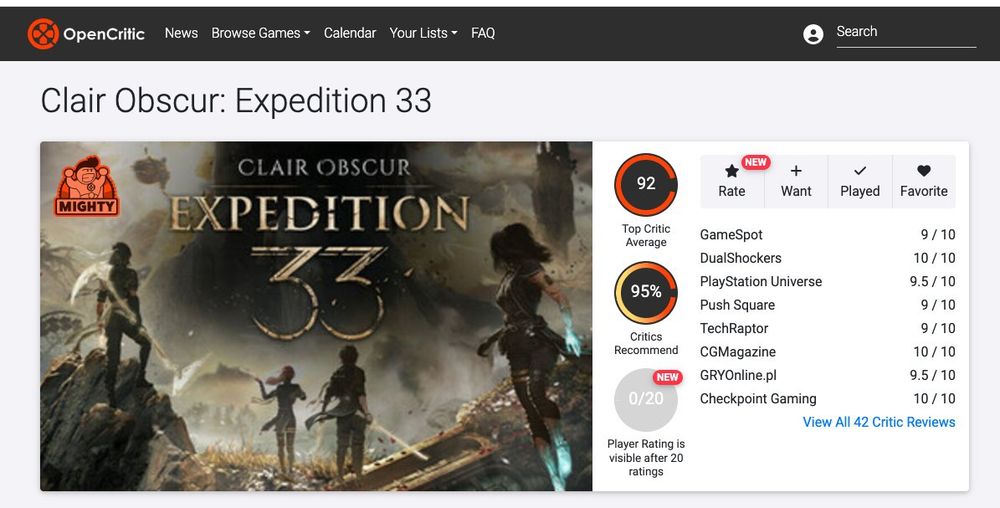The image size is (1000, 508).
Task: Mark game as Played
Action: click(x=860, y=182)
